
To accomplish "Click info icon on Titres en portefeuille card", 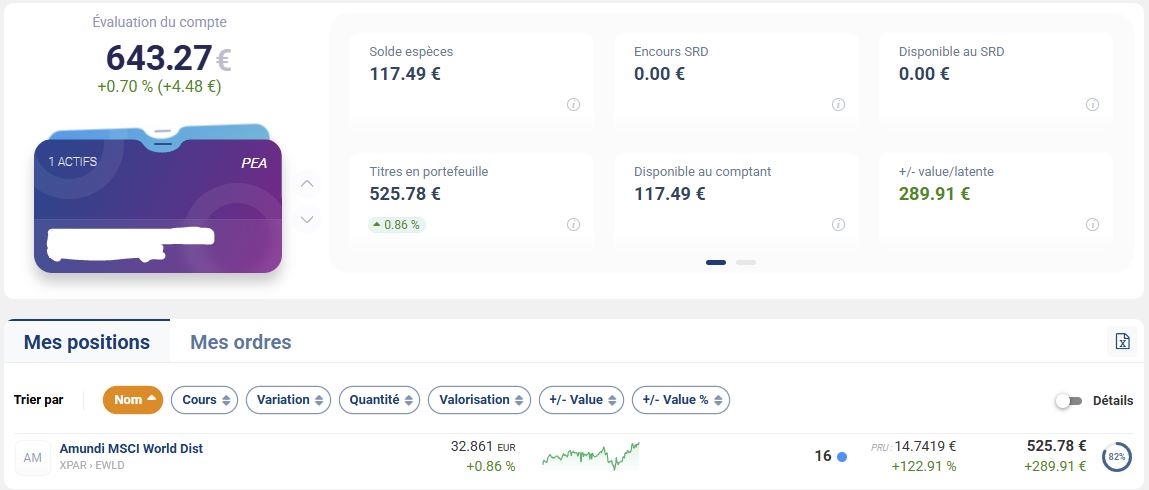I will click(574, 225).
